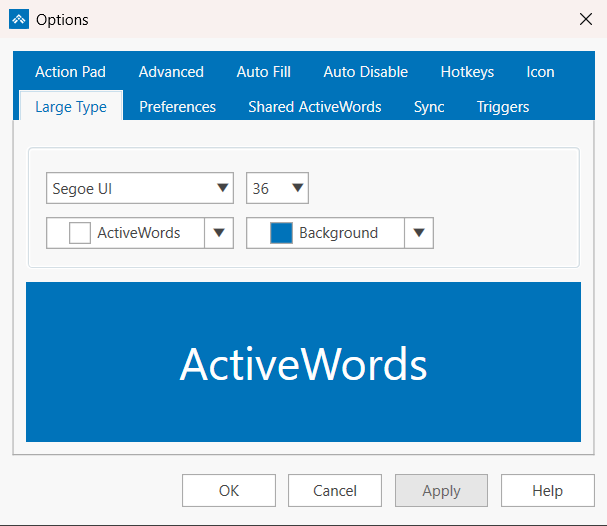Confirm with the OK button
This screenshot has width=607, height=526.
click(x=229, y=490)
